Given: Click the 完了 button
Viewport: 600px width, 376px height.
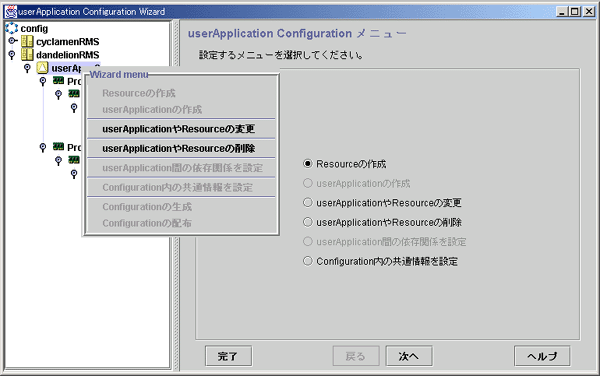Looking at the screenshot, I should (228, 356).
